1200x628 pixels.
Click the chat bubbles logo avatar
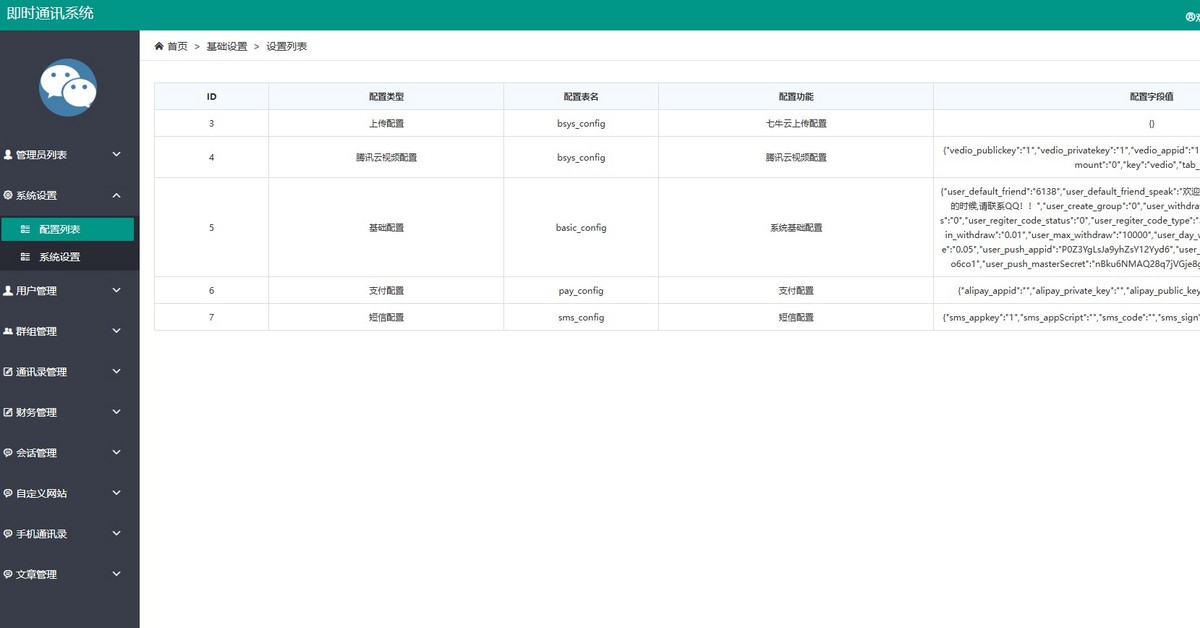(x=68, y=88)
